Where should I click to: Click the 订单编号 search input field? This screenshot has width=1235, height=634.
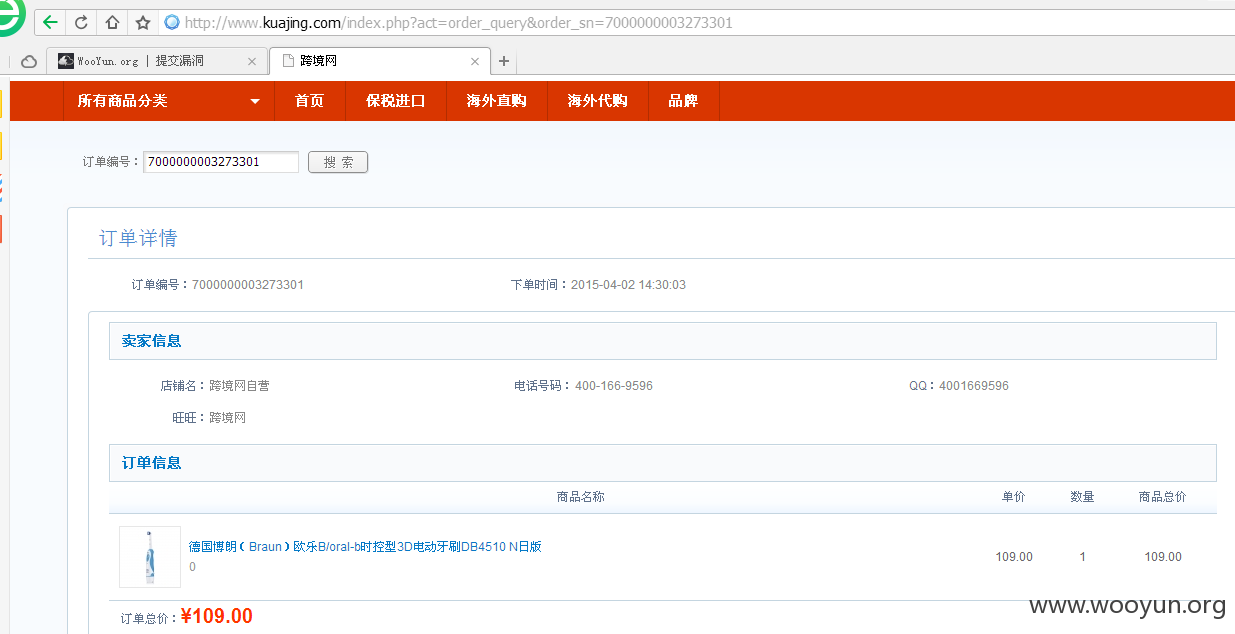click(x=221, y=162)
